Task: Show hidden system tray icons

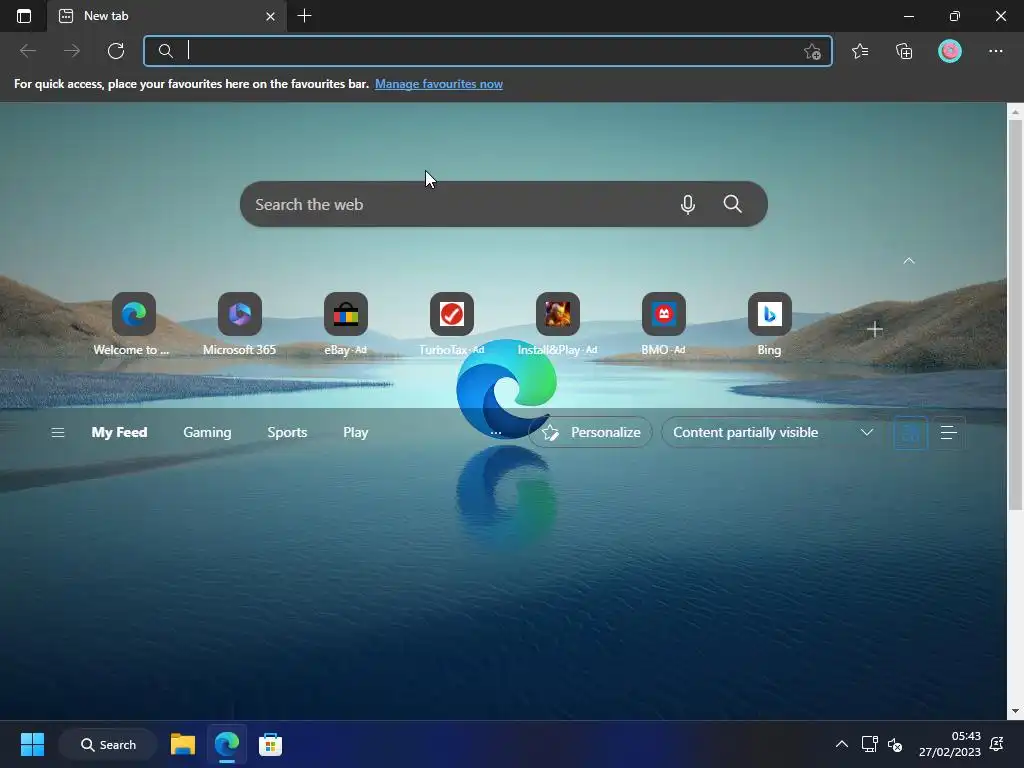Action: [x=842, y=744]
